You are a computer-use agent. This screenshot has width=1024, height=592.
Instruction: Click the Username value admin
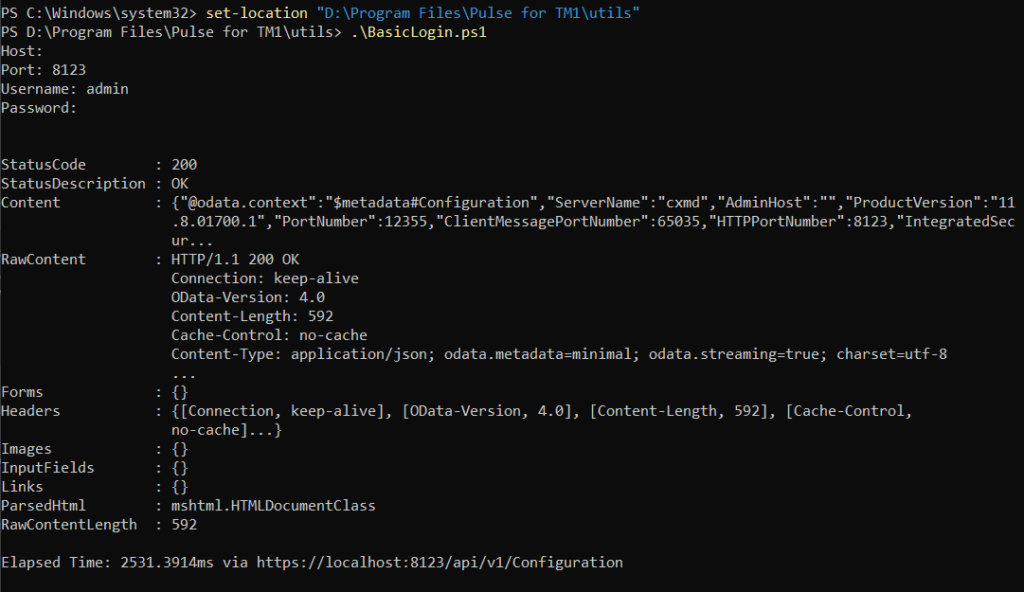coord(107,89)
